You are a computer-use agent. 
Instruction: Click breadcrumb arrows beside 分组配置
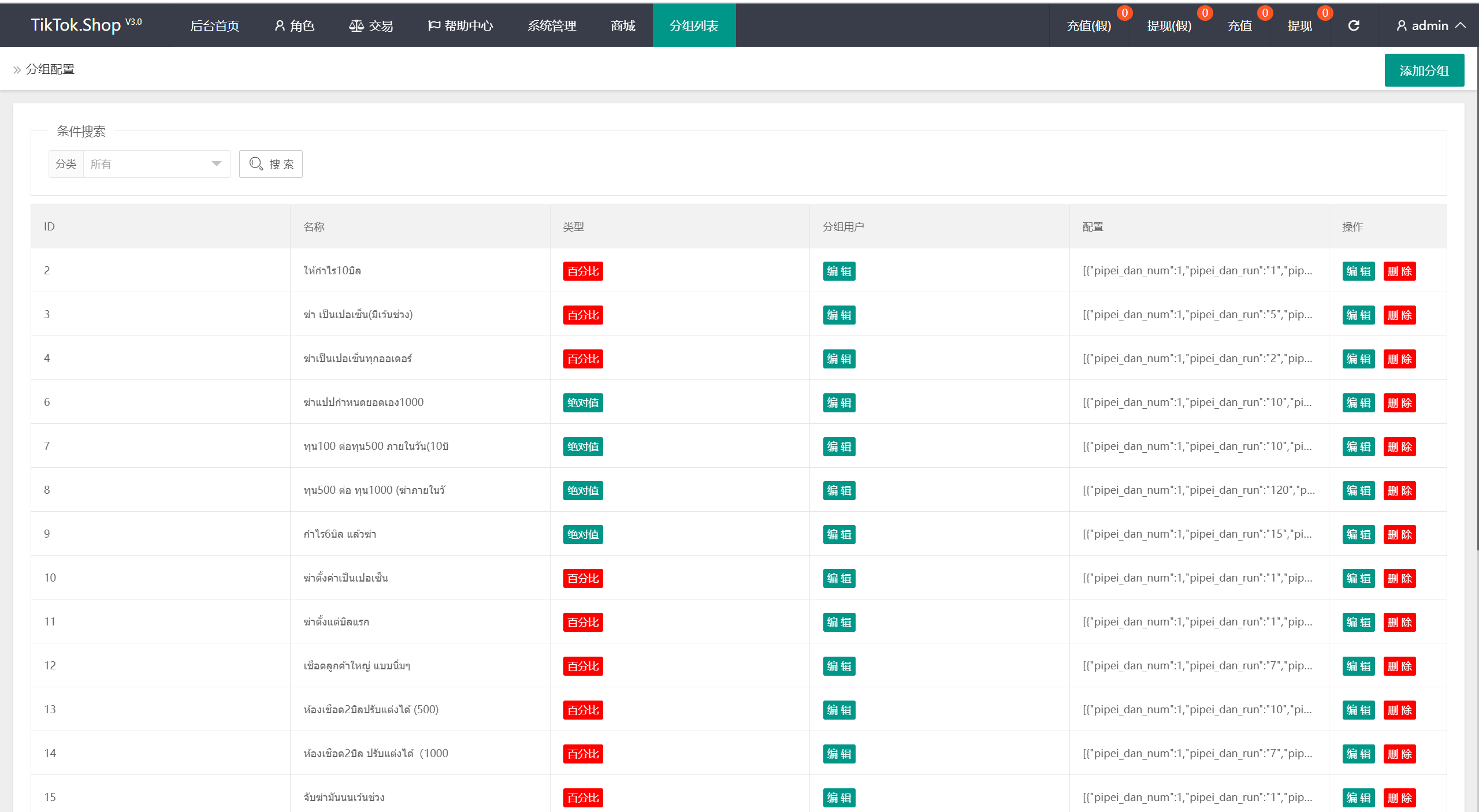pos(17,70)
